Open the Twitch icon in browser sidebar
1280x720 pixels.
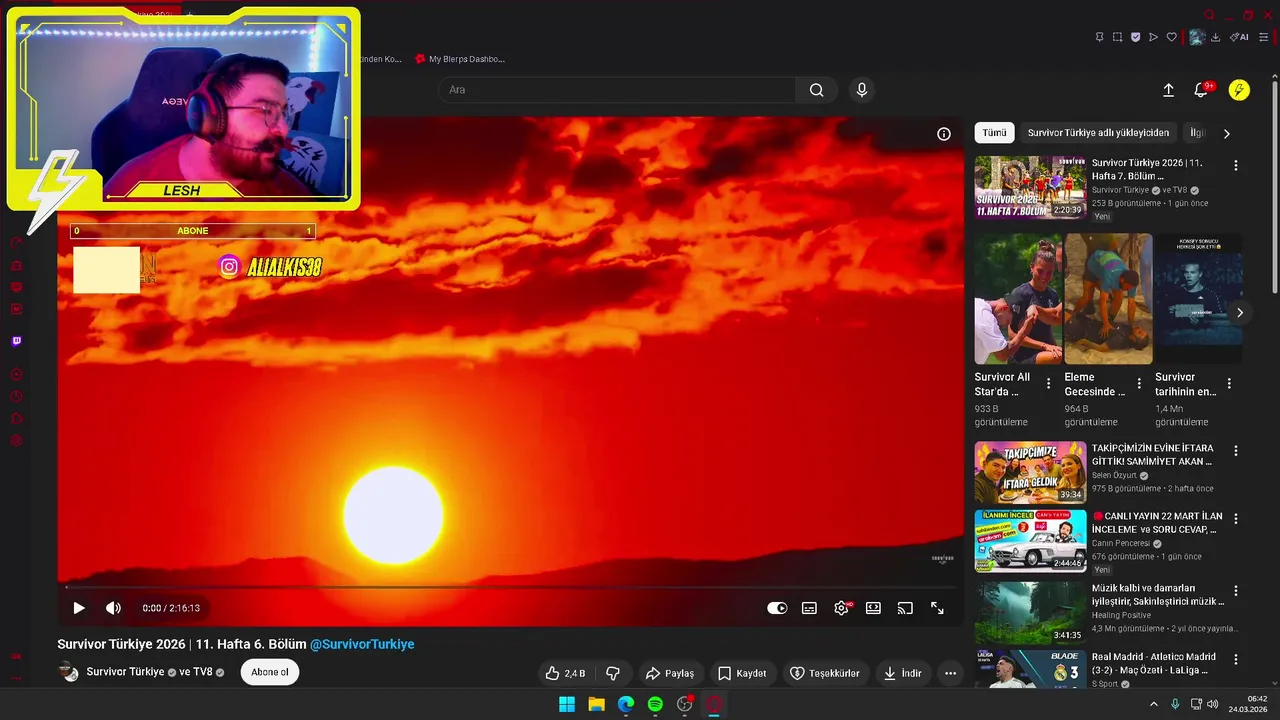[16, 341]
